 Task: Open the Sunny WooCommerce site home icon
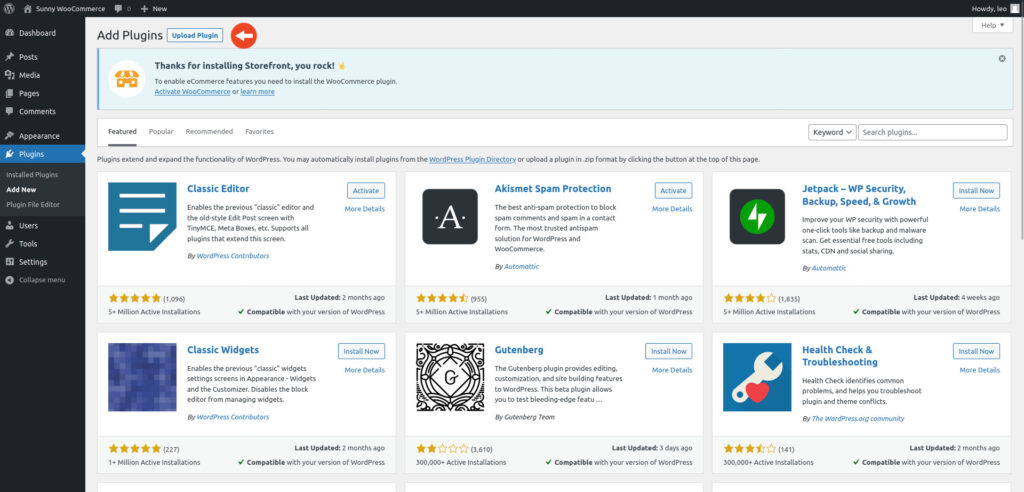coord(27,8)
